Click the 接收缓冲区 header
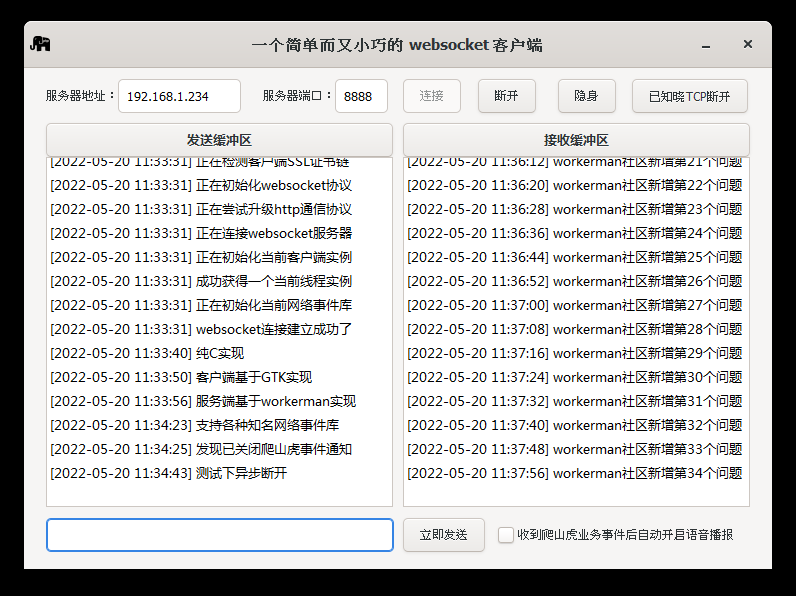This screenshot has height=596, width=796. [576, 140]
